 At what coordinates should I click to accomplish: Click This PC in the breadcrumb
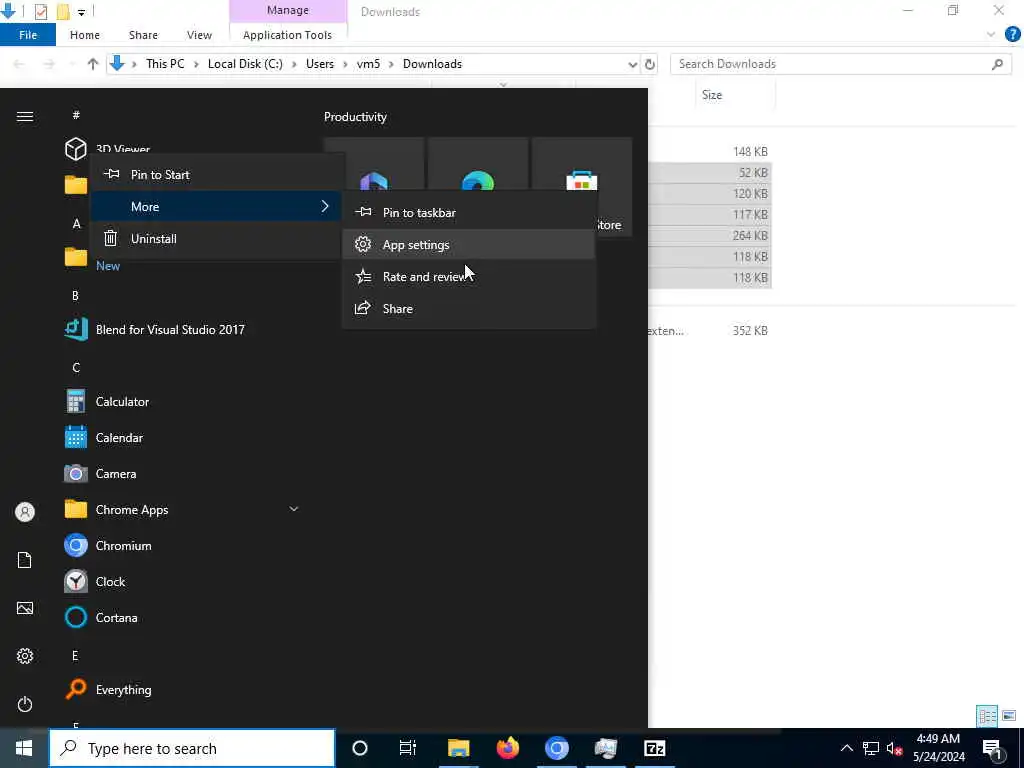click(x=165, y=64)
